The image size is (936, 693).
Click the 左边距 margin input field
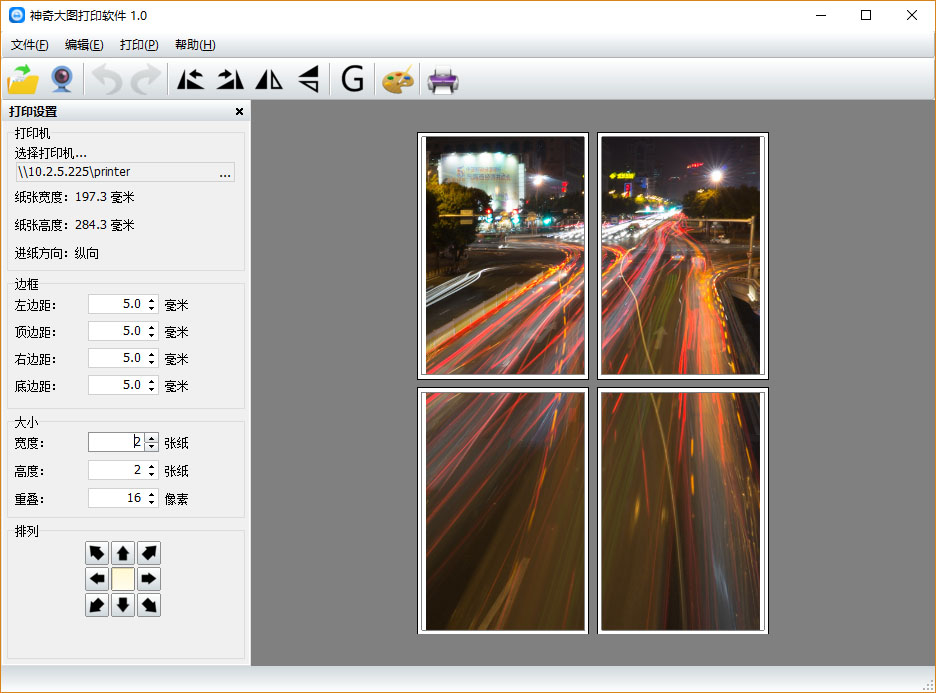[x=116, y=304]
